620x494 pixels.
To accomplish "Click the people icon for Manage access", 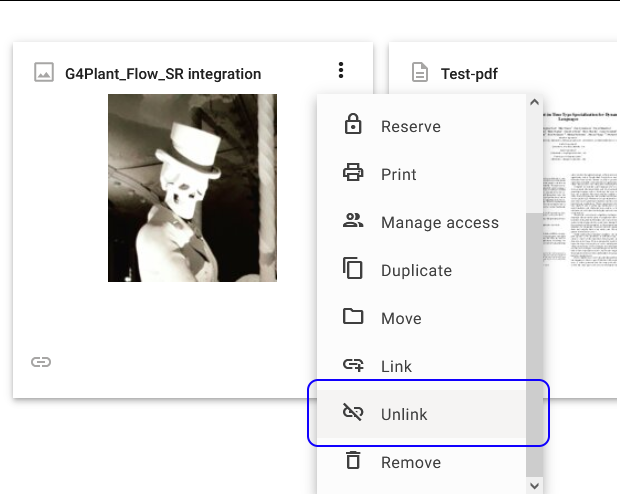I will coord(352,222).
